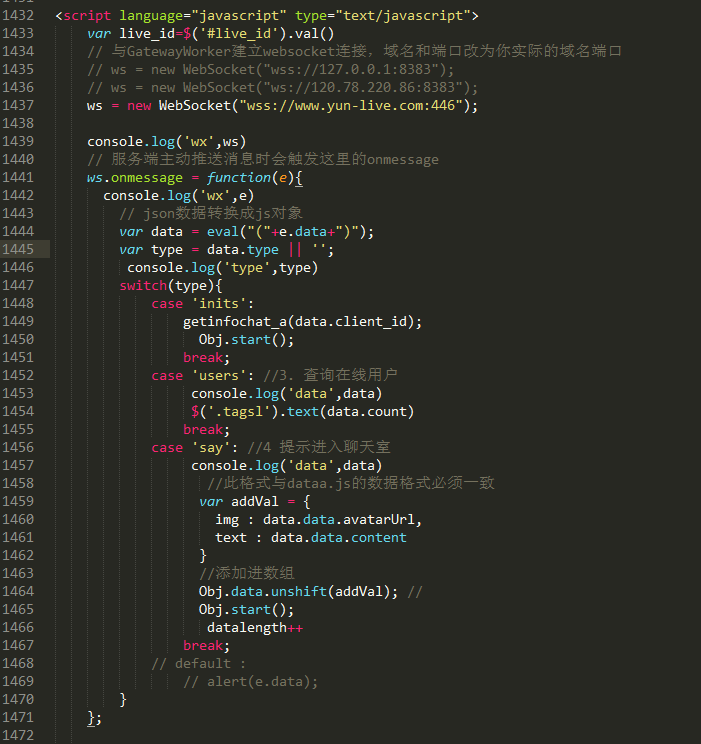701x744 pixels.
Task: Select line number 1472 in the gutter
Action: 18,735
